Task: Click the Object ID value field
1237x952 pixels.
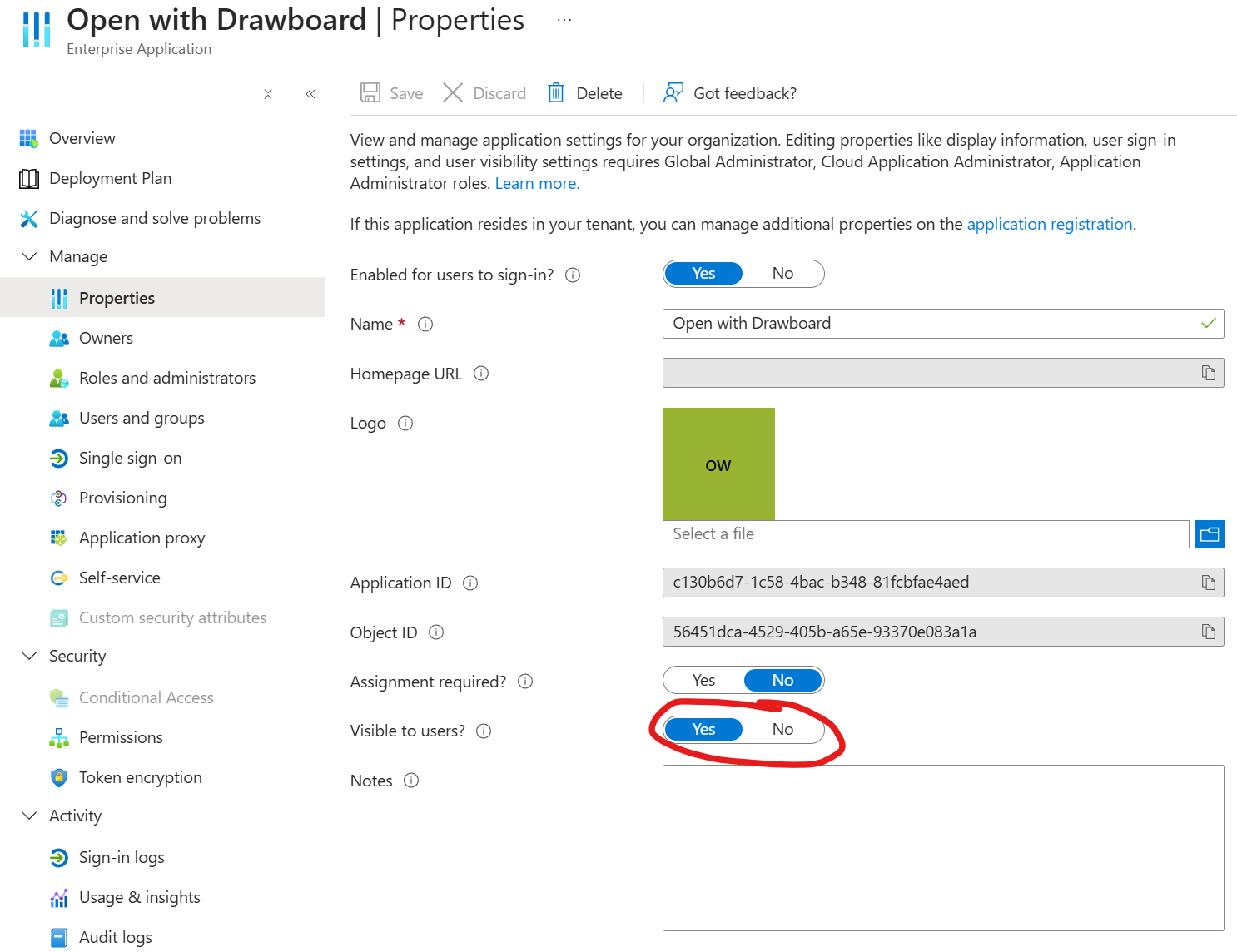Action: [x=943, y=632]
